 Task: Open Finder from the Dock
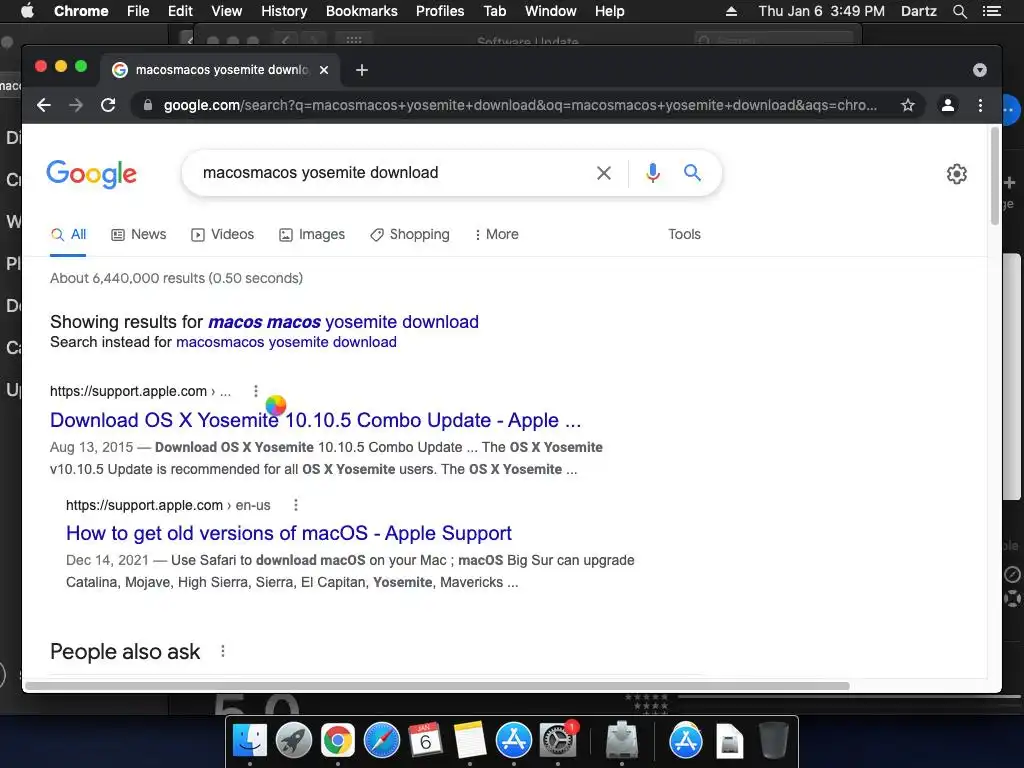point(249,741)
